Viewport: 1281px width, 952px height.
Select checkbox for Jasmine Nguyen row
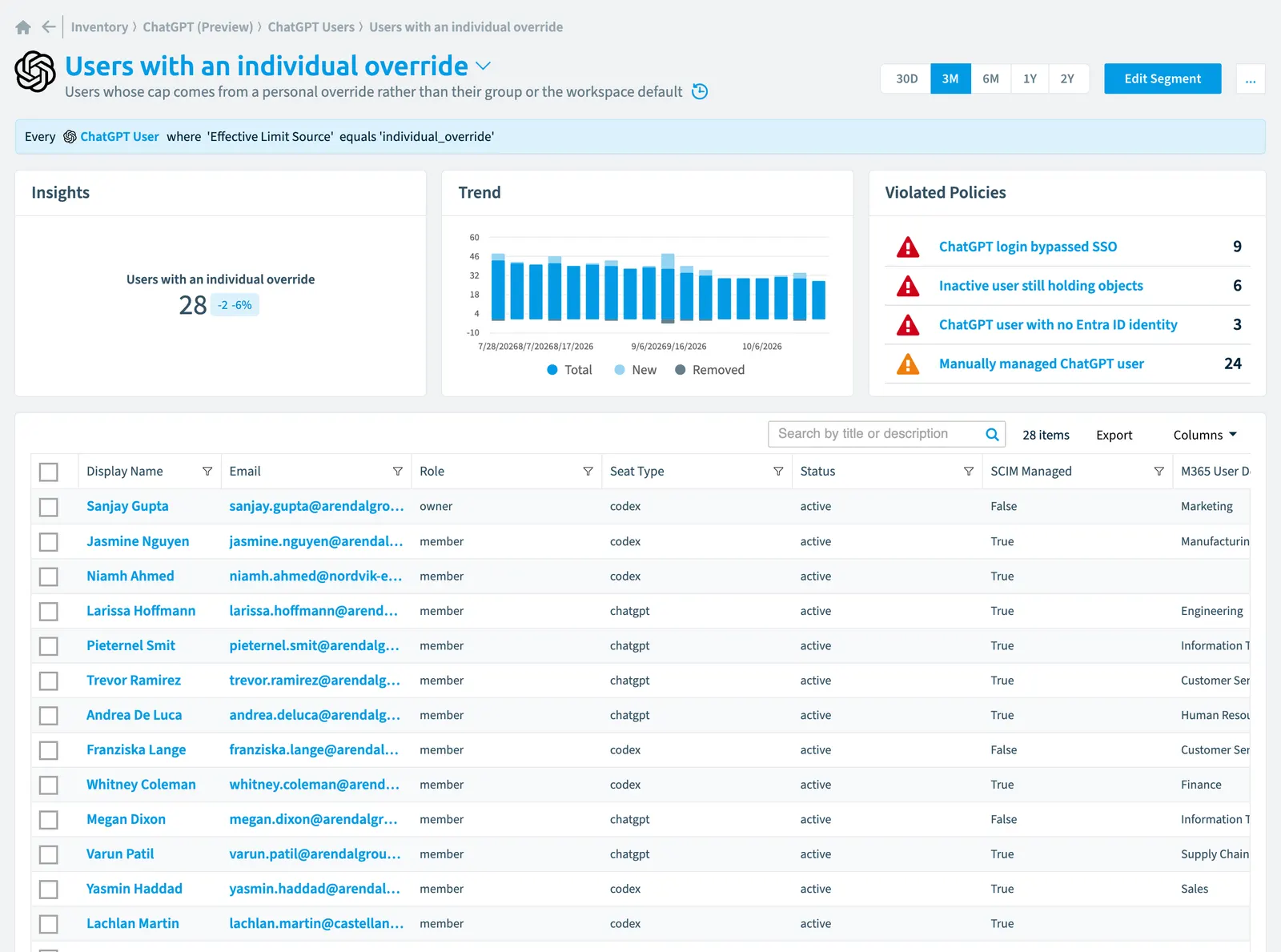49,542
